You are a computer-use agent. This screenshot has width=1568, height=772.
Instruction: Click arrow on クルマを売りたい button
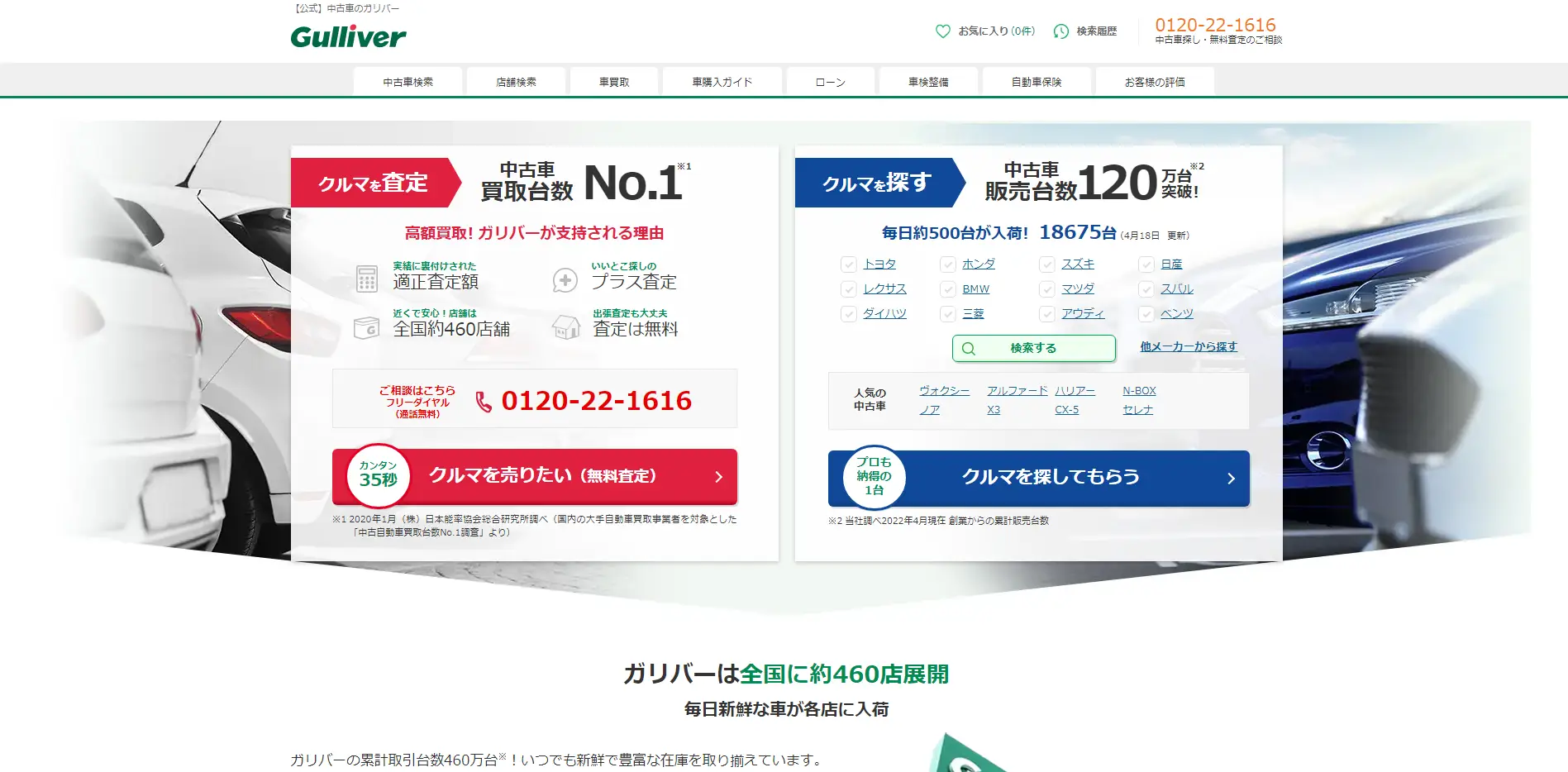(718, 477)
